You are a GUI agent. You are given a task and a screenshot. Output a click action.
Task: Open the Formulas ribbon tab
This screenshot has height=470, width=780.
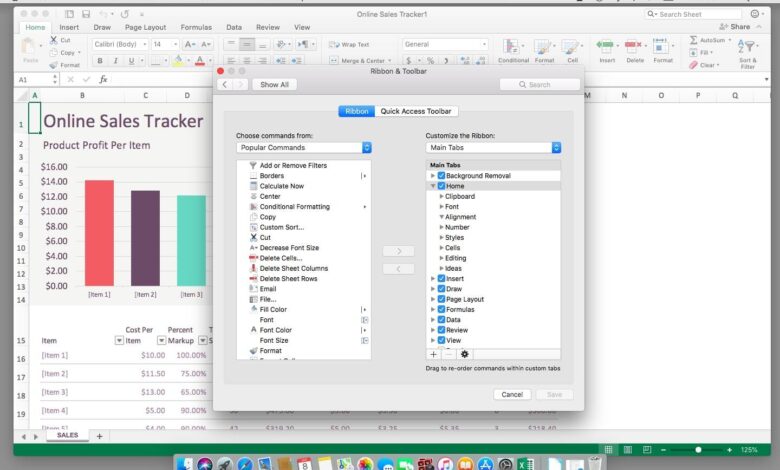[x=196, y=27]
